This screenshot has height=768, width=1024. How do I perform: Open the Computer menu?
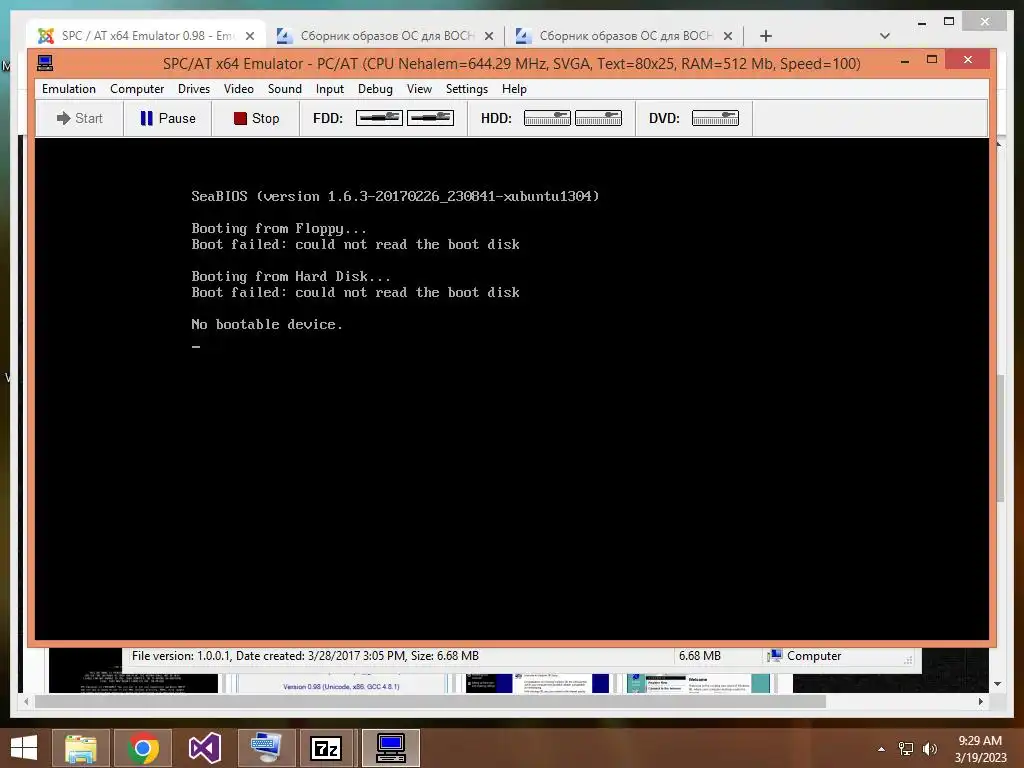[x=136, y=89]
